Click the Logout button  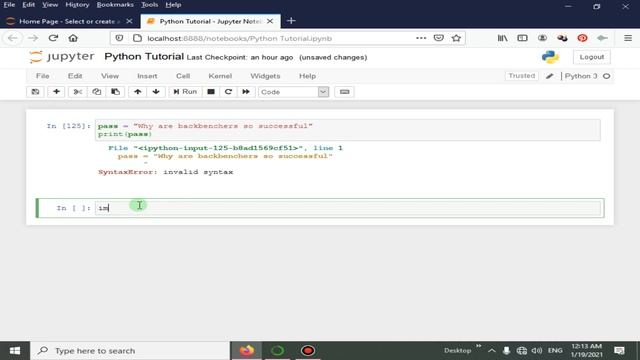coord(592,57)
